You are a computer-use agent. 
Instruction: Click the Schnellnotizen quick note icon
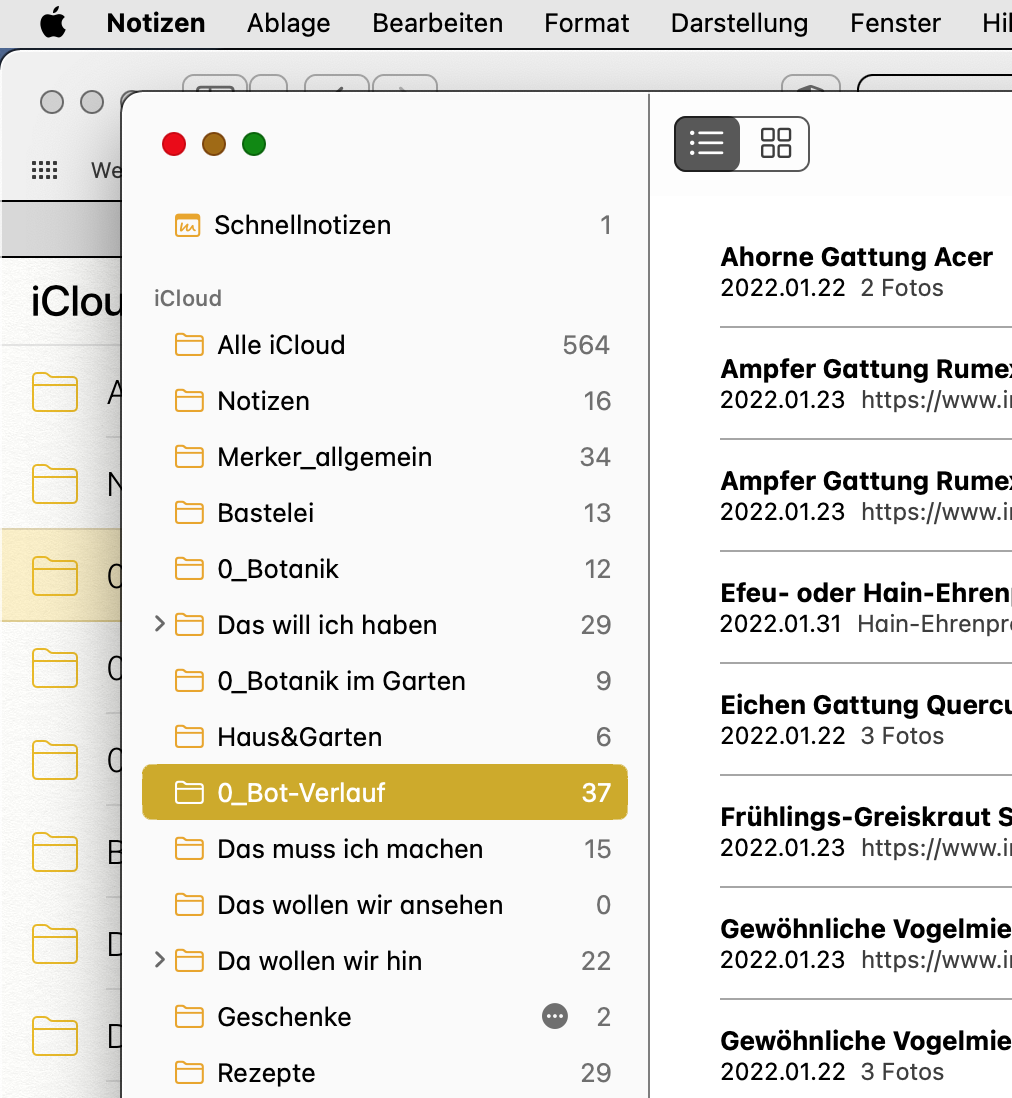click(x=188, y=225)
